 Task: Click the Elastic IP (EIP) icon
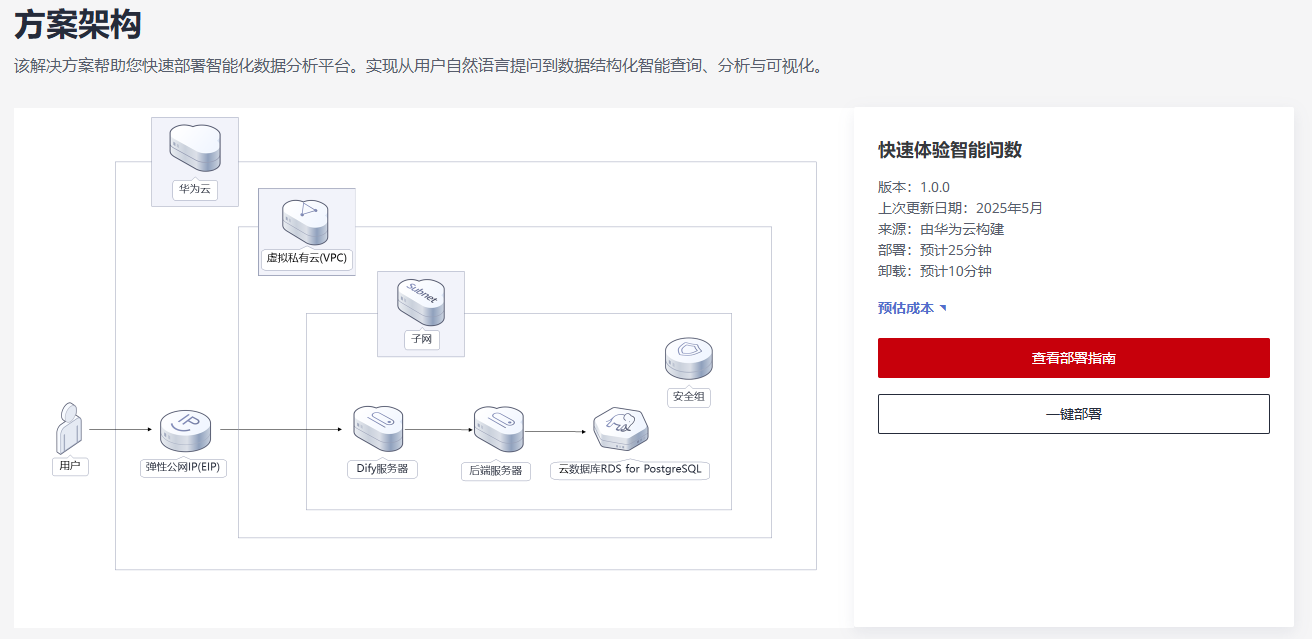[x=185, y=433]
